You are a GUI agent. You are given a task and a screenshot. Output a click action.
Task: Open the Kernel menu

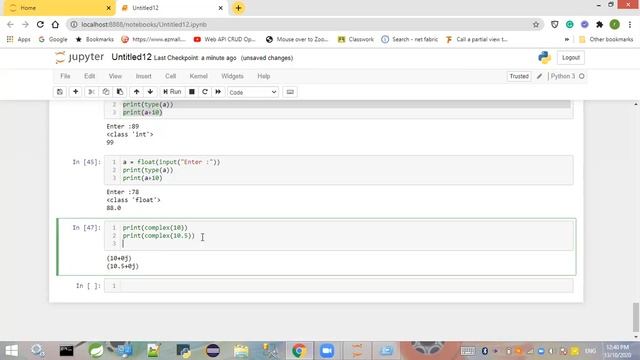point(198,76)
